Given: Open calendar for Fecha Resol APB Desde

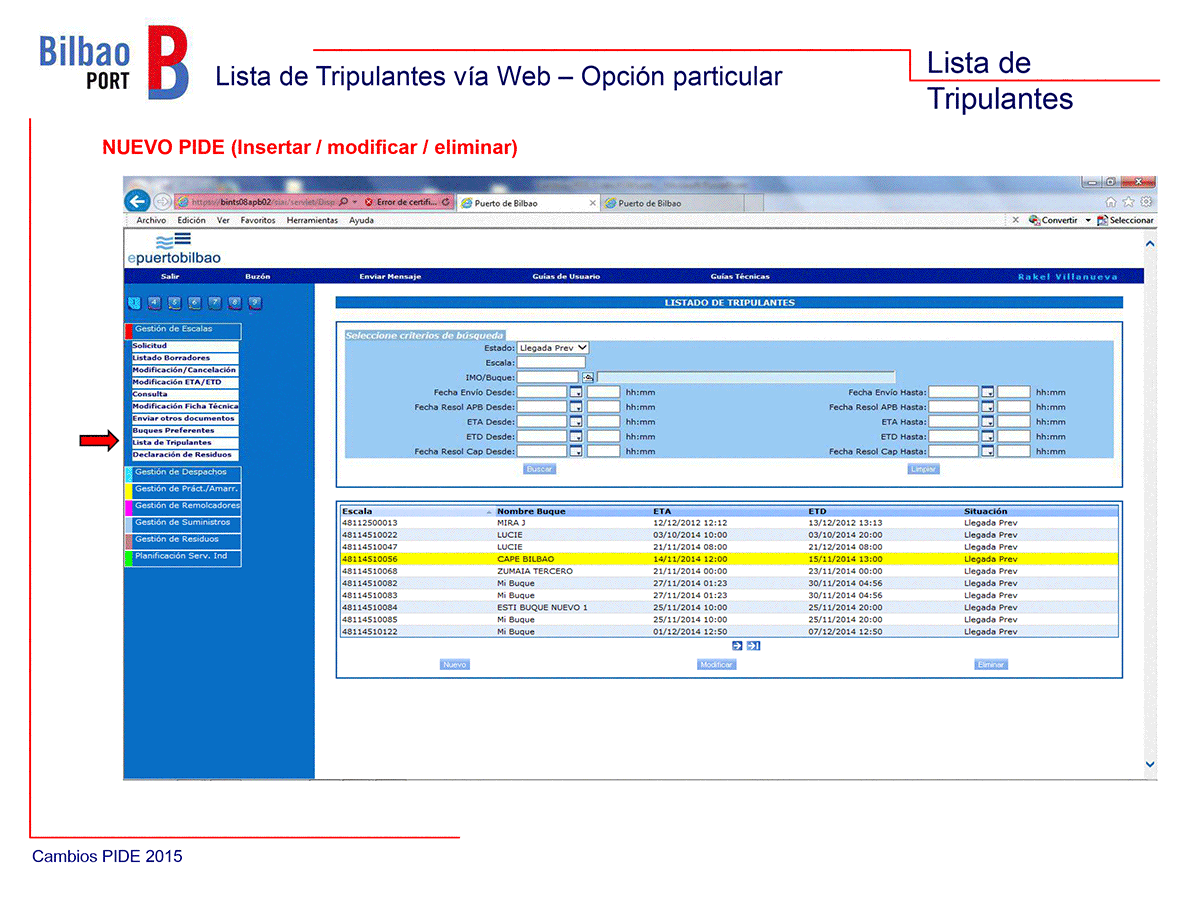Looking at the screenshot, I should (576, 407).
